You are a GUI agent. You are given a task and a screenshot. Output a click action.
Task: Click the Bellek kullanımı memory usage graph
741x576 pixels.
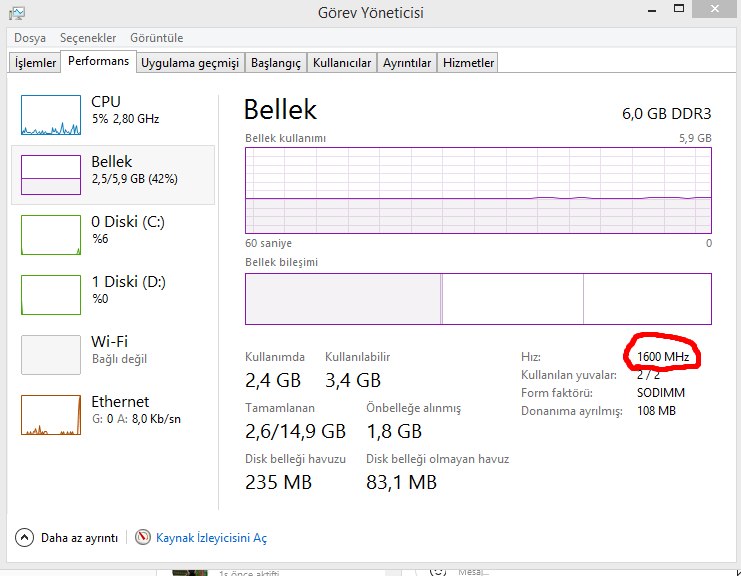point(478,190)
